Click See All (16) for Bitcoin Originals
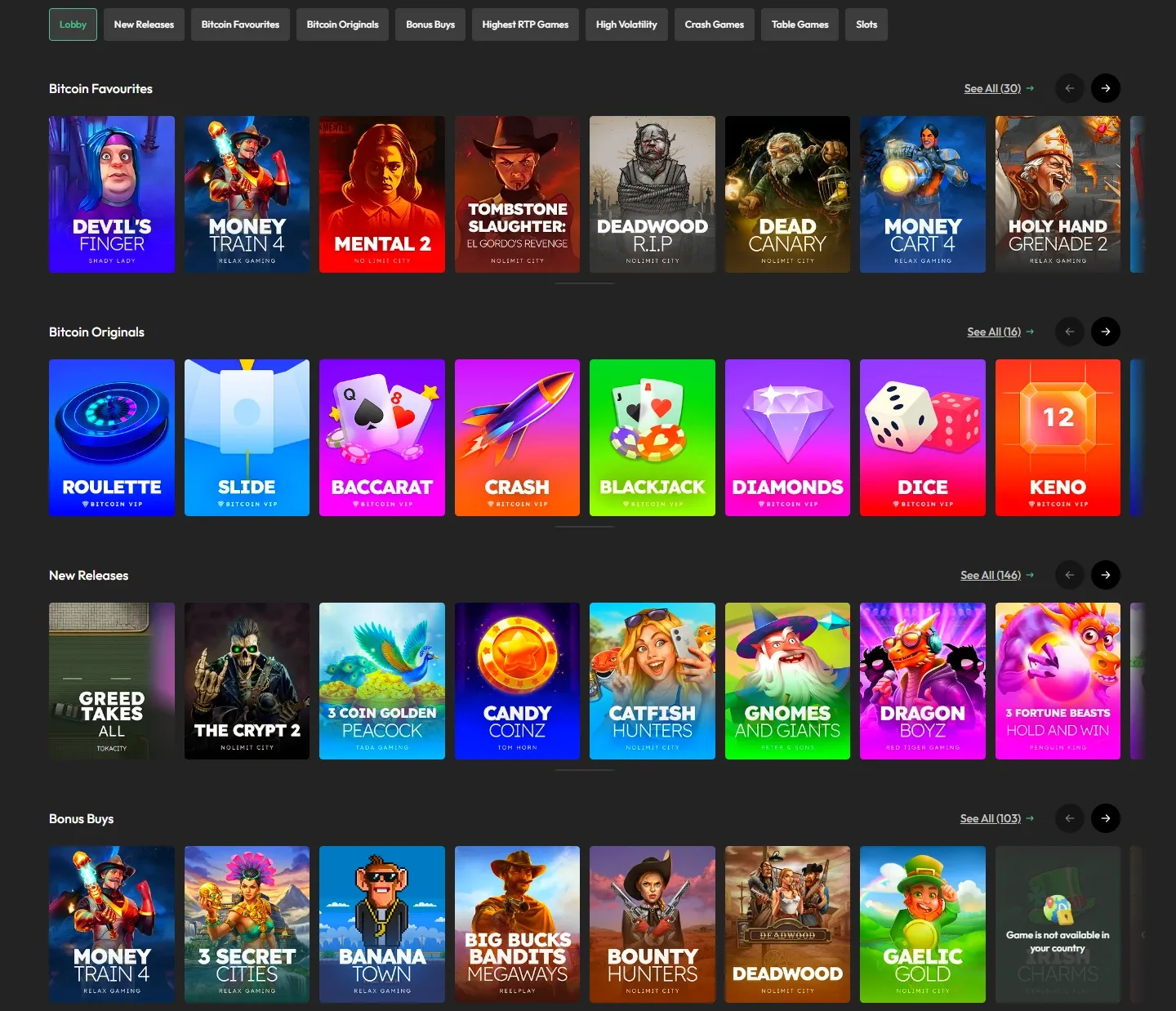The width and height of the screenshot is (1176, 1011). pos(1000,332)
